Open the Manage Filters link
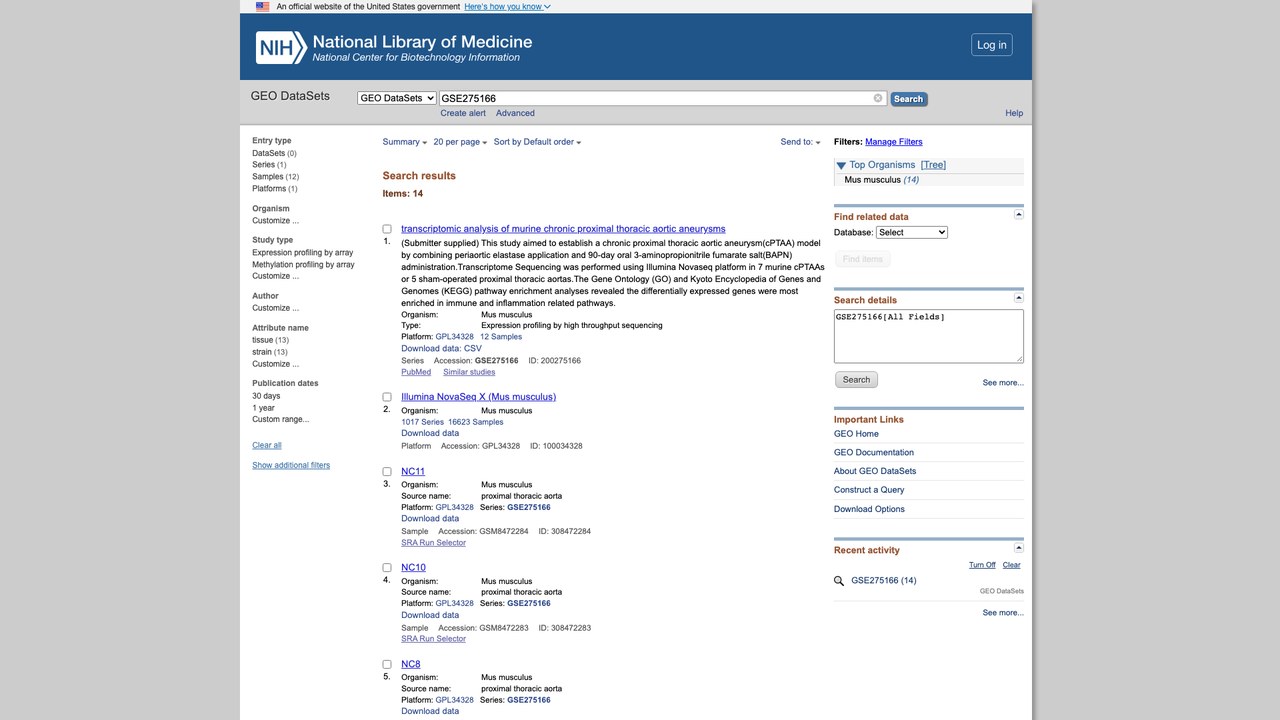 [x=894, y=142]
